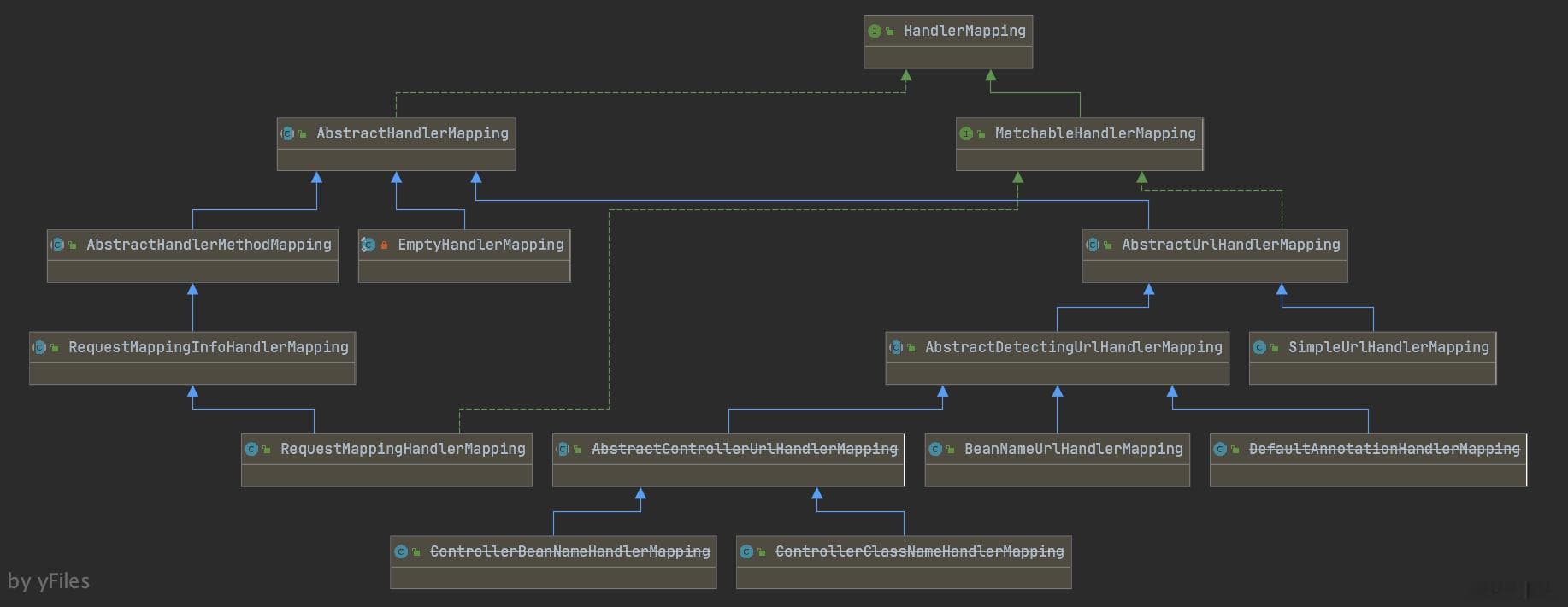Click the ControllerClassNameHandlerMapping class icon
This screenshot has width=1568, height=607.
pyautogui.click(x=746, y=551)
